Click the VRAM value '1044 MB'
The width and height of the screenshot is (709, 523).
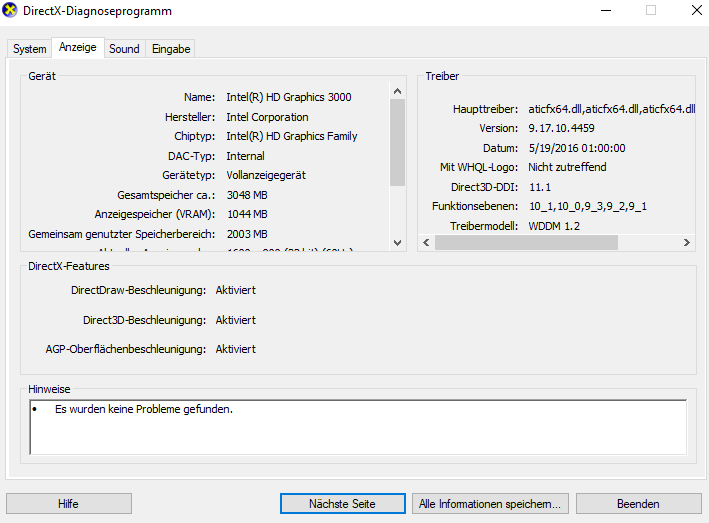click(247, 214)
